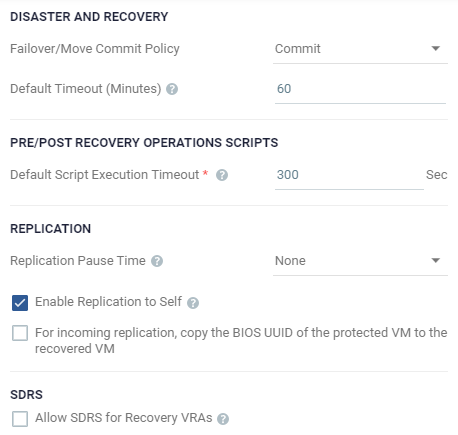Click the incoming replication BIOS UUID label text
The image size is (458, 435).
(x=241, y=341)
